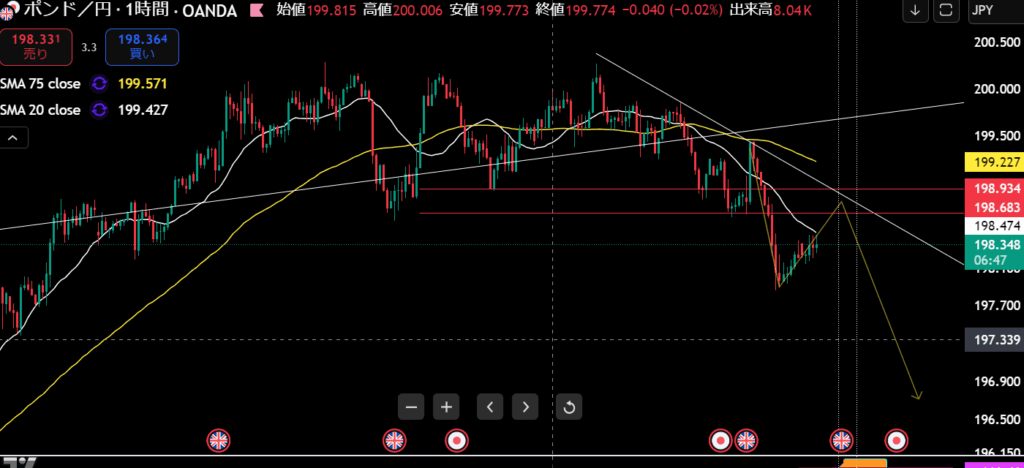Click the rightmost Japan flag event marker

point(897,440)
